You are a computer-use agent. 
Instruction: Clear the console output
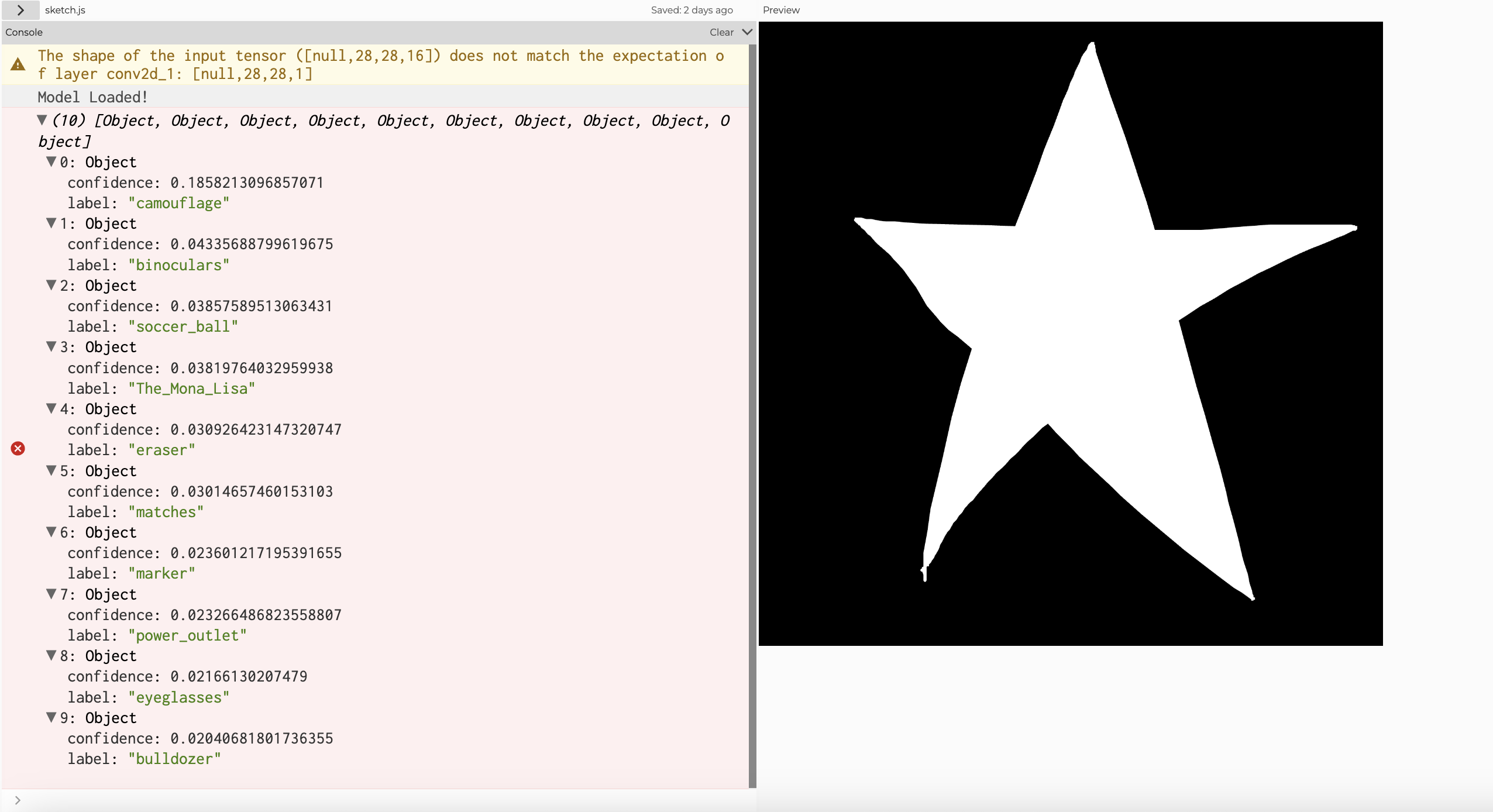coord(721,32)
